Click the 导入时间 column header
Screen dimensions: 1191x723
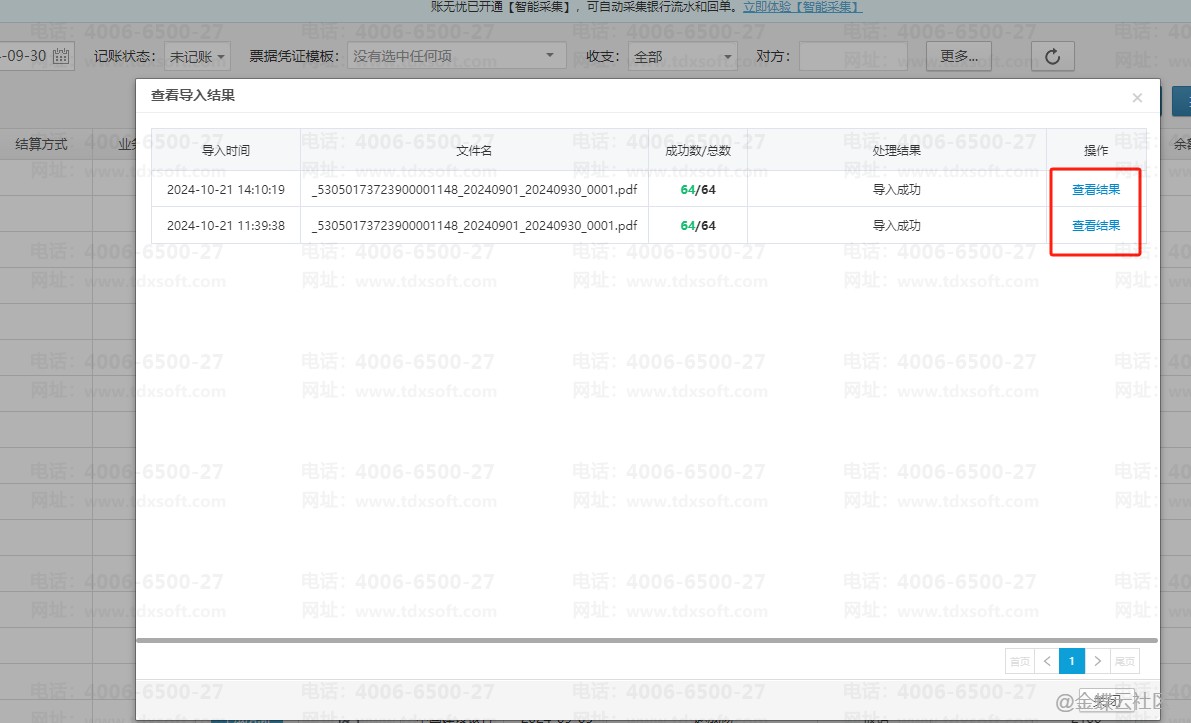pos(226,151)
